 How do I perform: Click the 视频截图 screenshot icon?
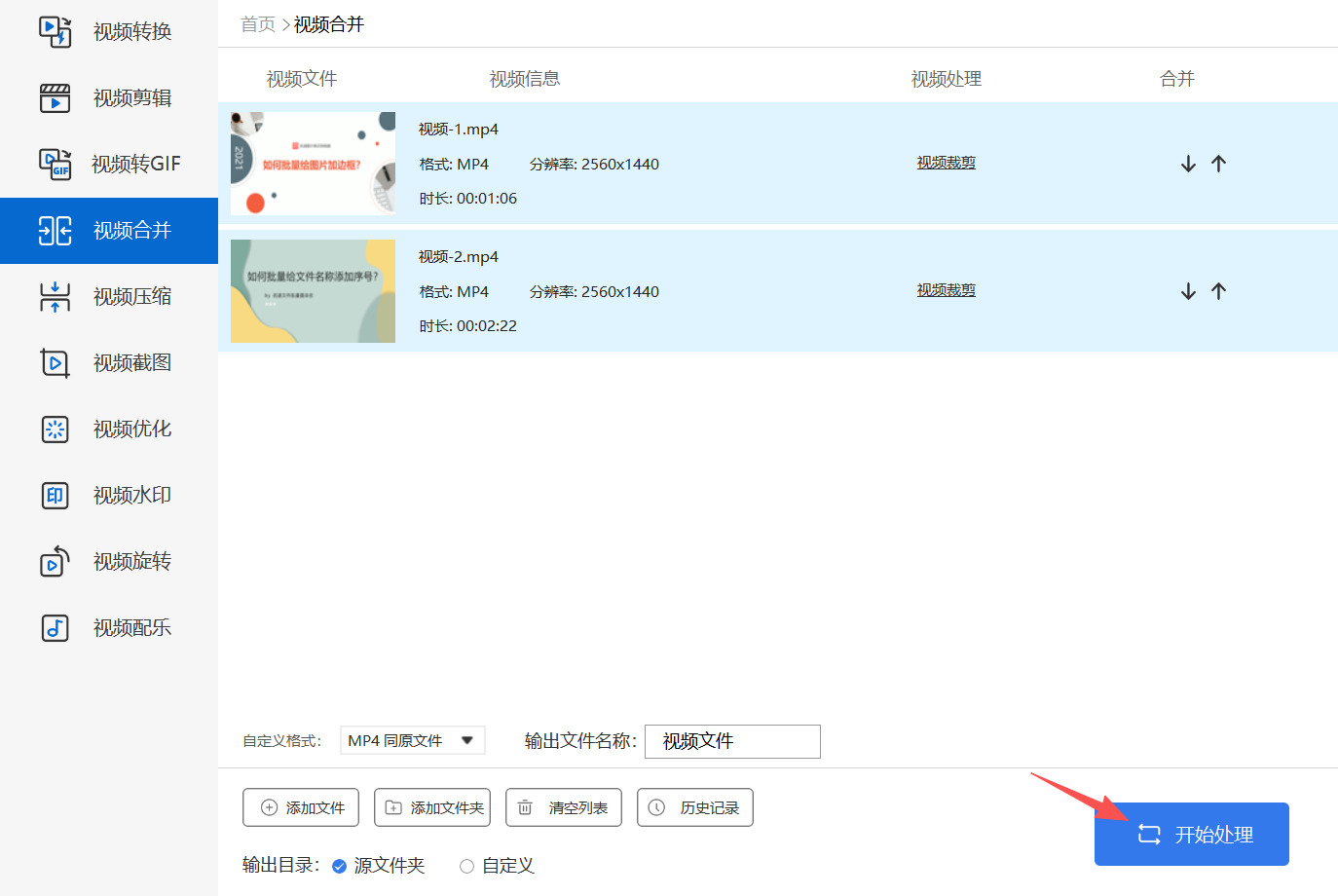(56, 362)
